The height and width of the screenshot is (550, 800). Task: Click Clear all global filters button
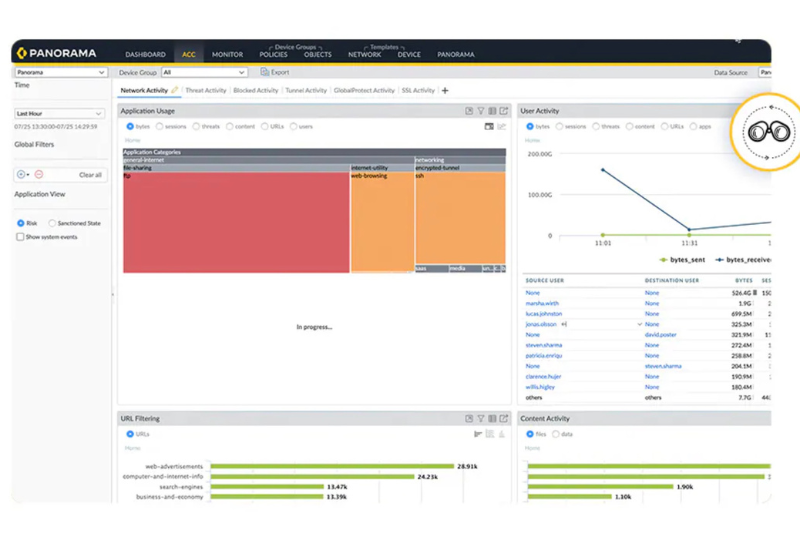90,174
